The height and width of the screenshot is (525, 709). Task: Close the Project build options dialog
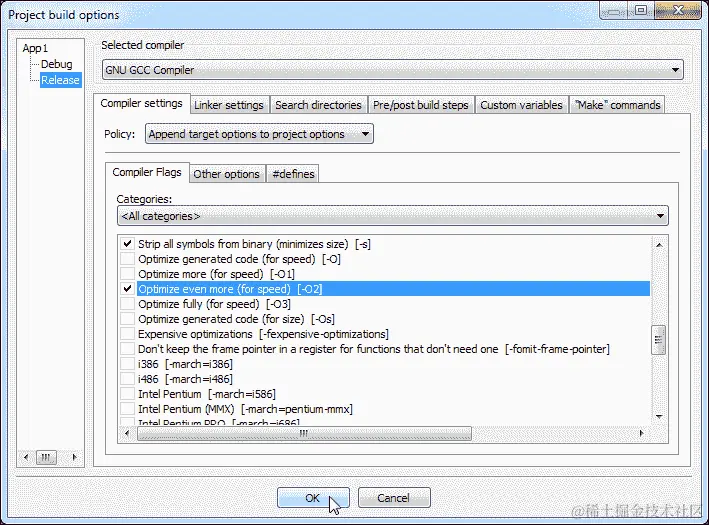pos(678,10)
